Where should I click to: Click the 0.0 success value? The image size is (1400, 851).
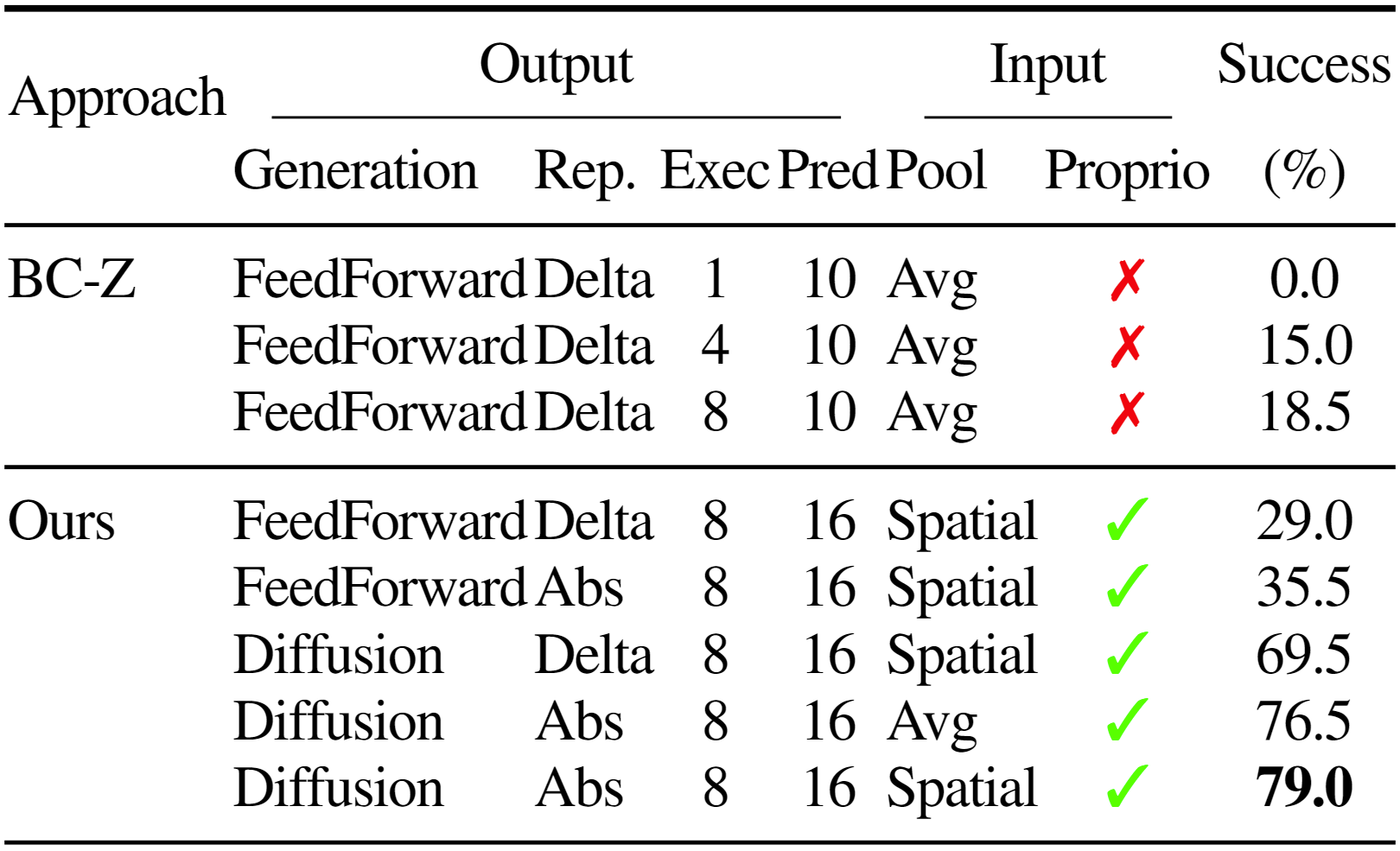pos(1304,280)
